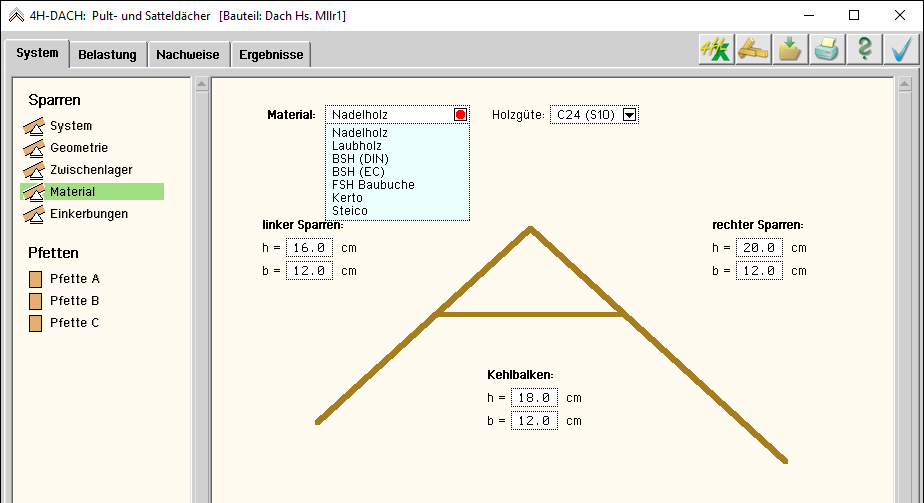Open Pfette A in the sidebar
This screenshot has width=924, height=503.
(74, 279)
